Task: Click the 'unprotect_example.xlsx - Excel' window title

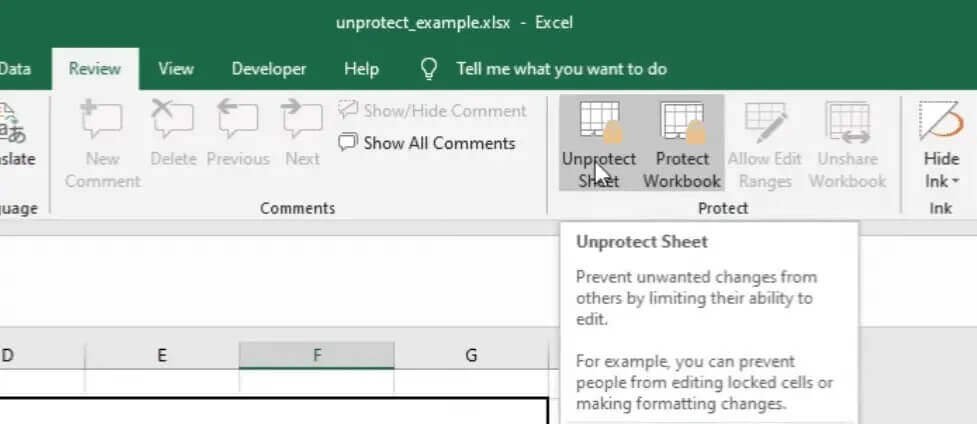Action: coord(454,23)
